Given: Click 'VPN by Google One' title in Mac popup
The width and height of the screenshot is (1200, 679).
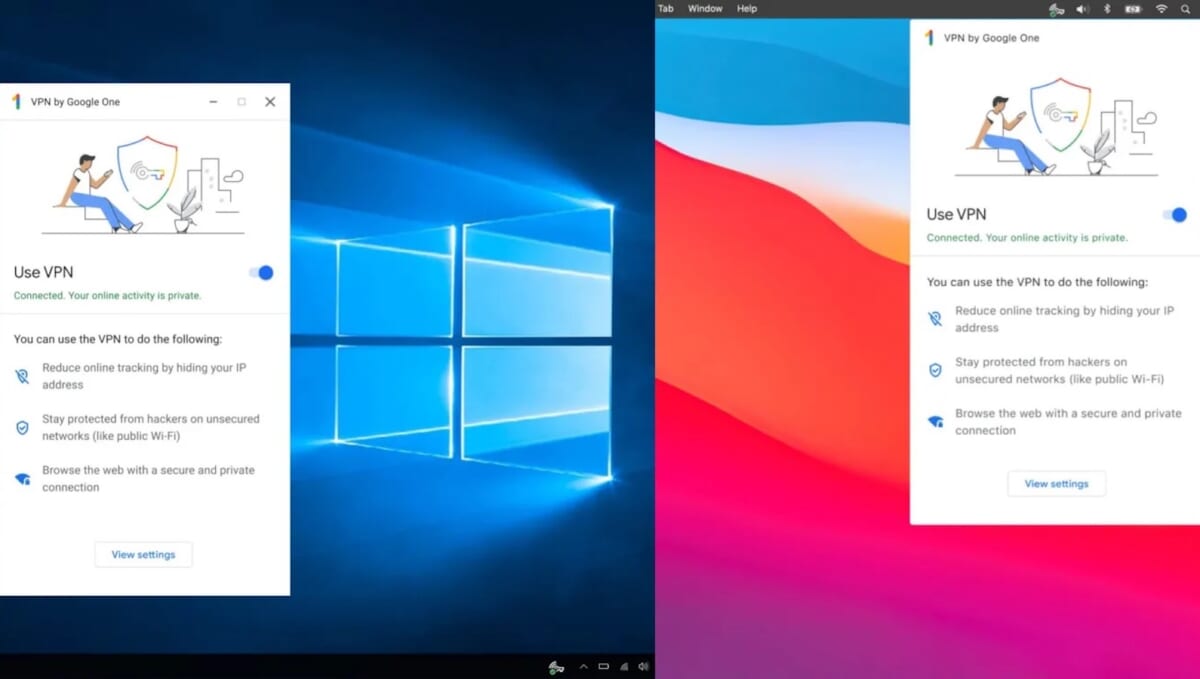Looking at the screenshot, I should click(992, 38).
